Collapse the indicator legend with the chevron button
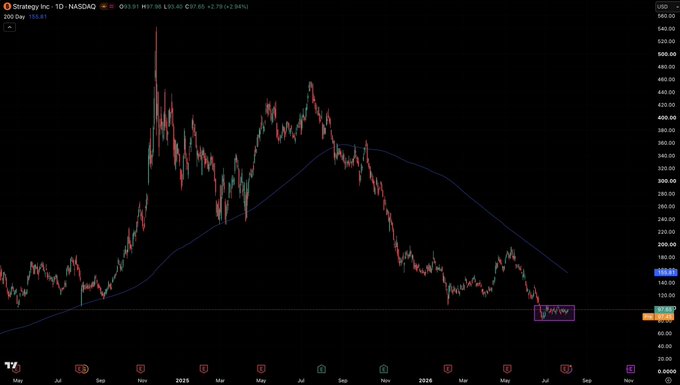680x385 pixels. click(10, 27)
